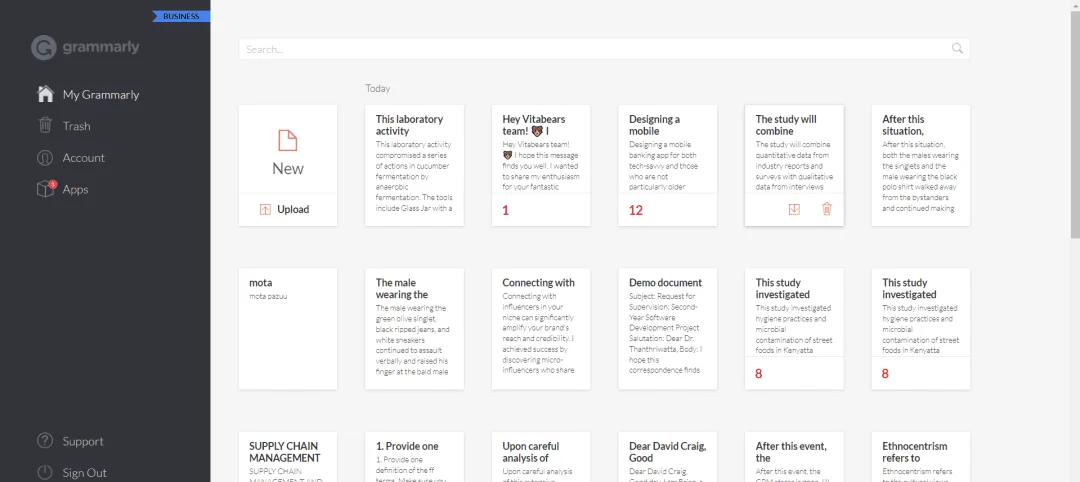Open '1. Provide one' document
This screenshot has height=482, width=1080.
tap(415, 457)
